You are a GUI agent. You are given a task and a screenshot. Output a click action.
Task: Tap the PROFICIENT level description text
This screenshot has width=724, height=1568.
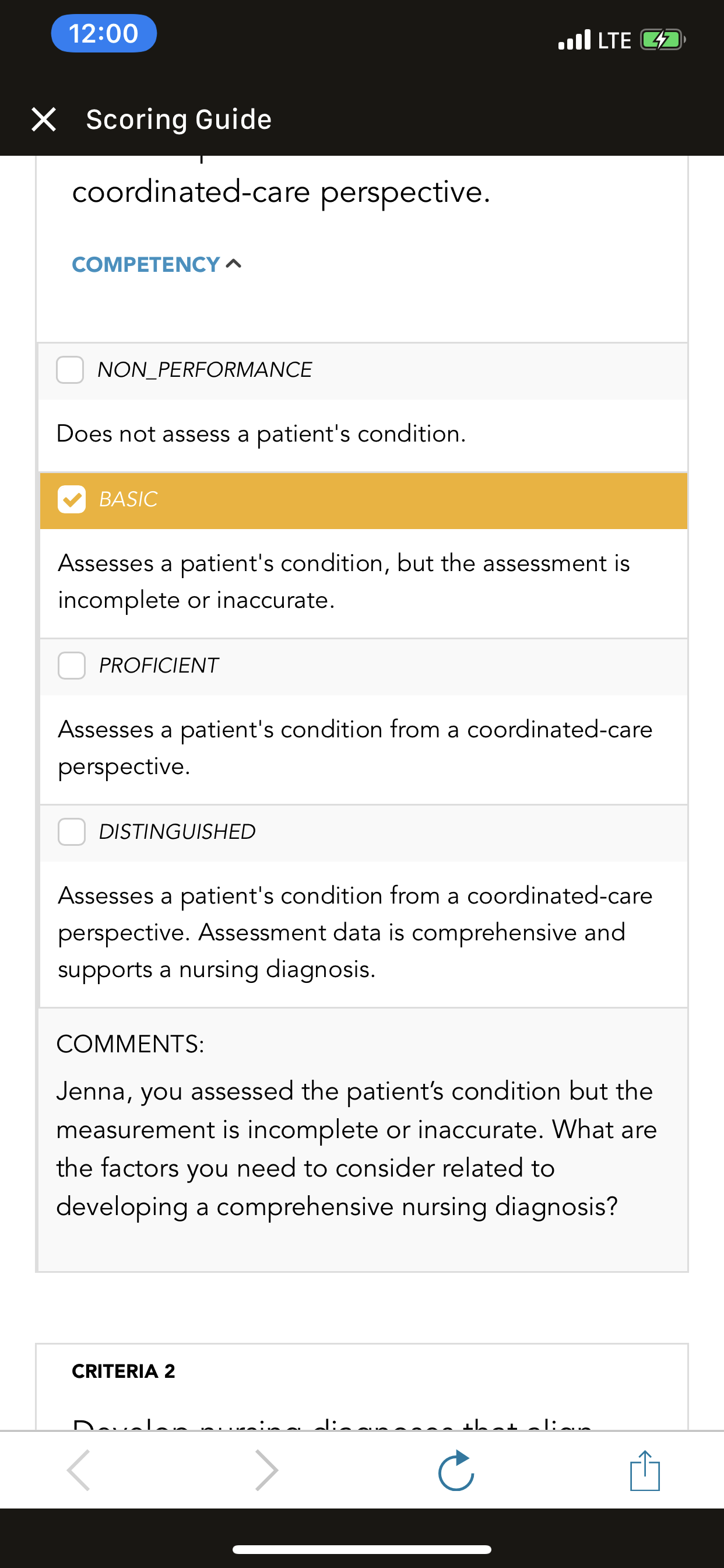356,747
